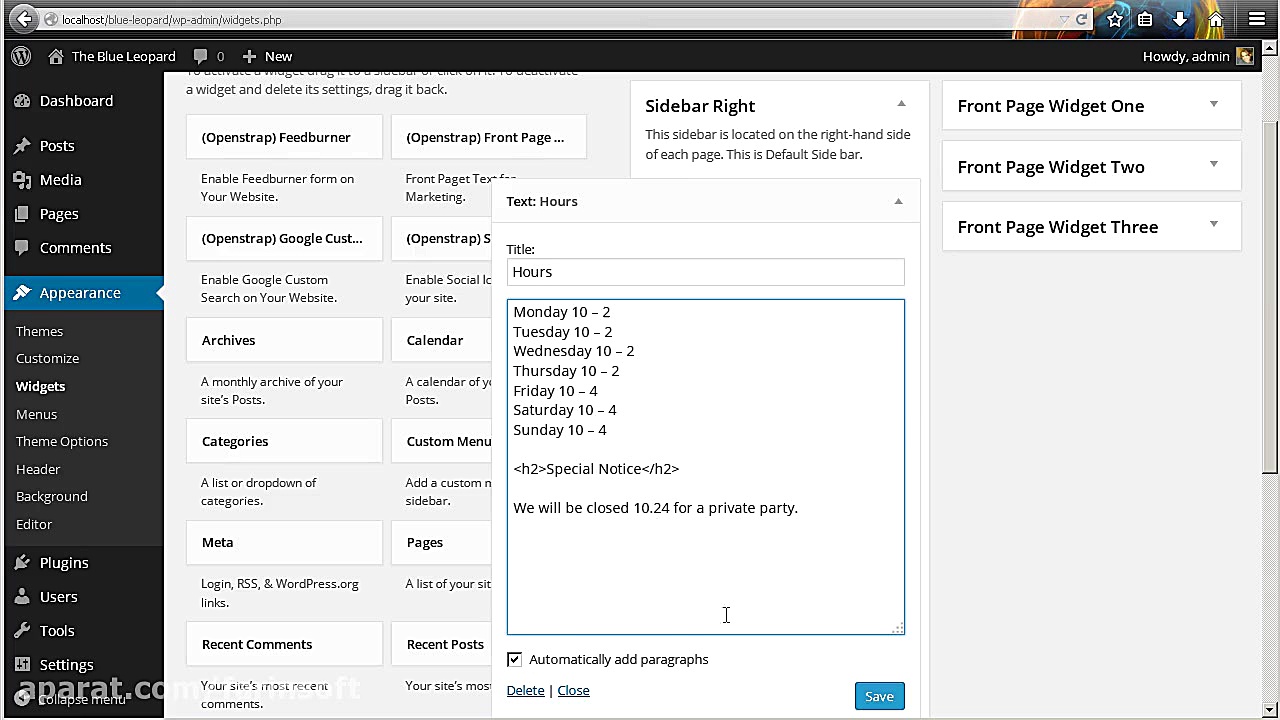
Task: Select the Meta widget
Action: (x=284, y=542)
